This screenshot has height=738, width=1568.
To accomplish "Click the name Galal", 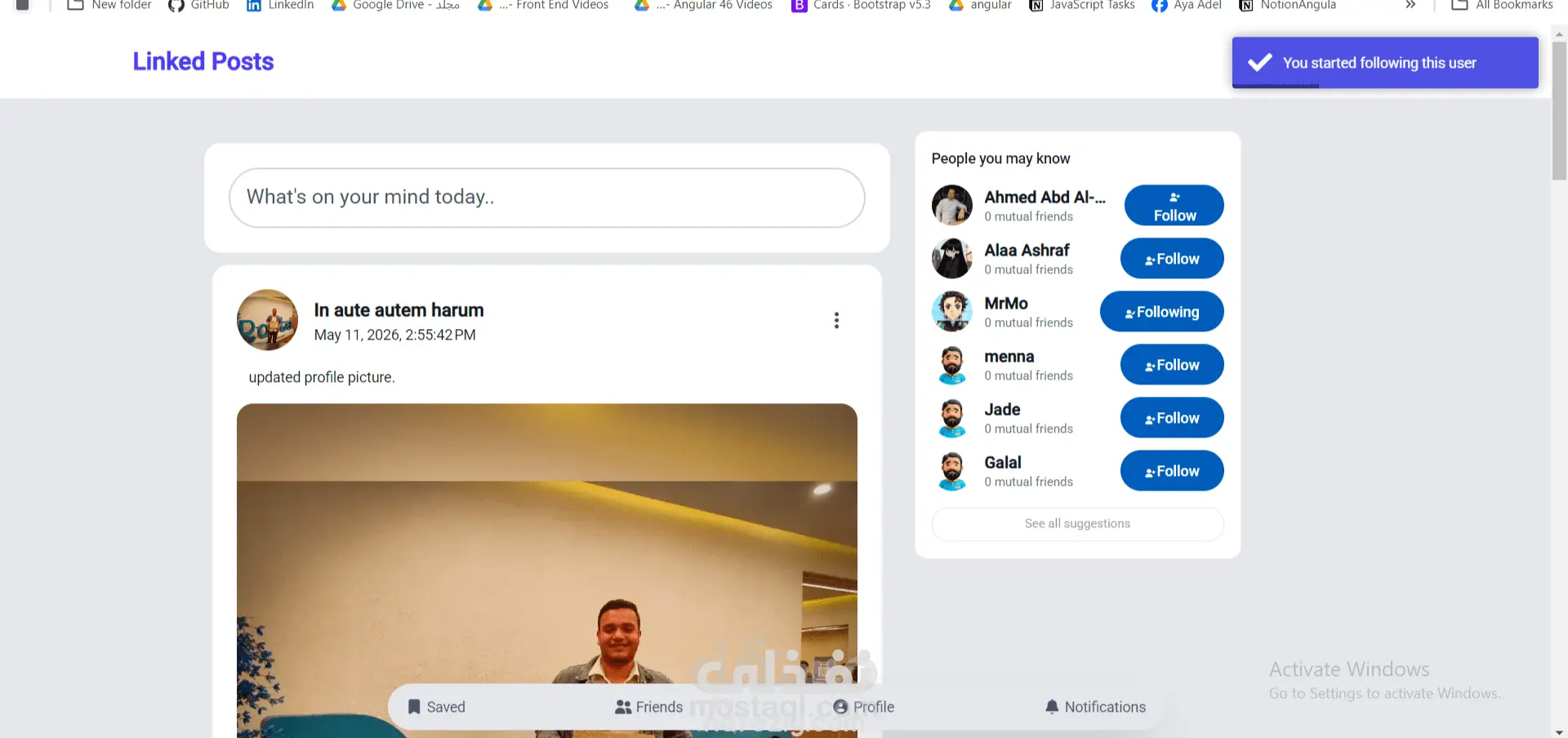I will coord(1003,462).
